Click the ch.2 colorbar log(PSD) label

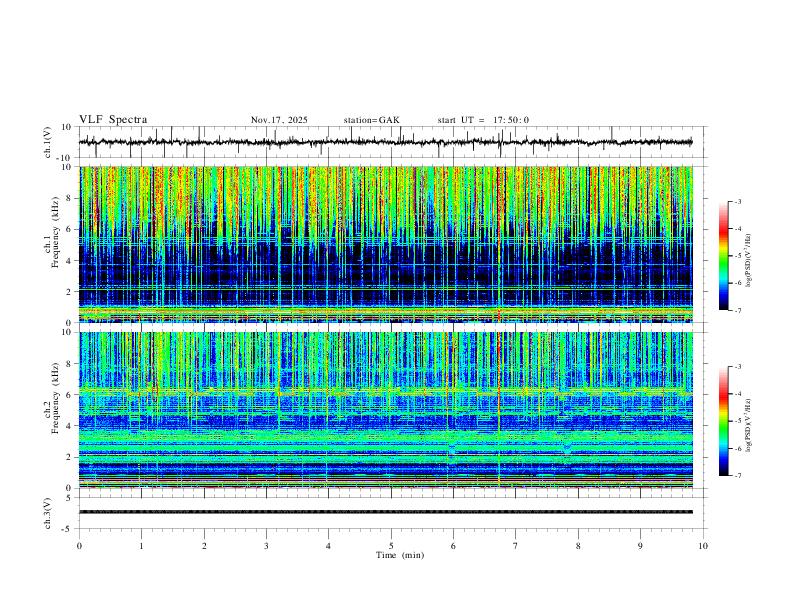[x=748, y=425]
